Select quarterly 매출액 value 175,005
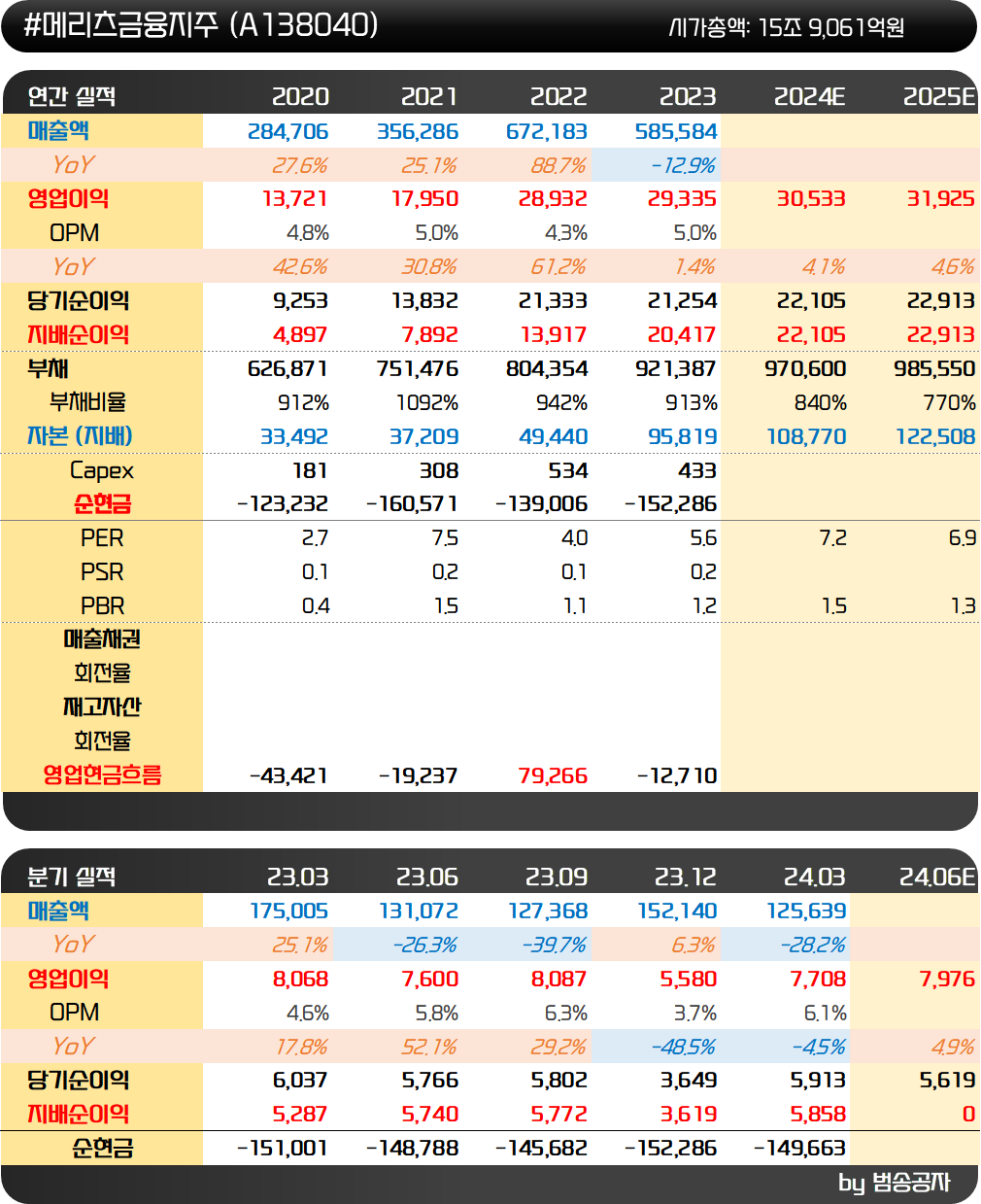 pyautogui.click(x=288, y=911)
